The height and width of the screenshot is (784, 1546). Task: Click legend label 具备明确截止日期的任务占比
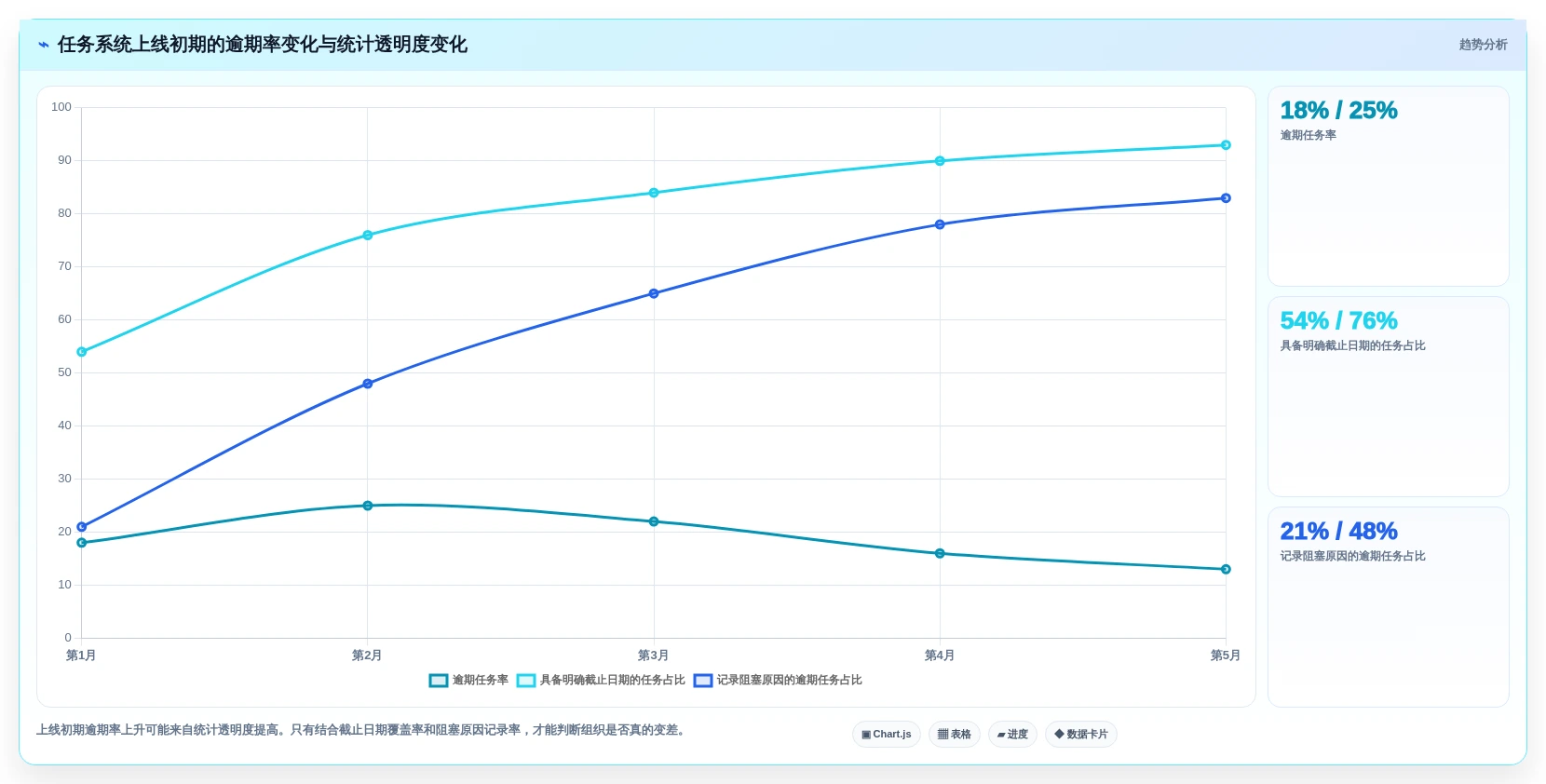coord(613,681)
